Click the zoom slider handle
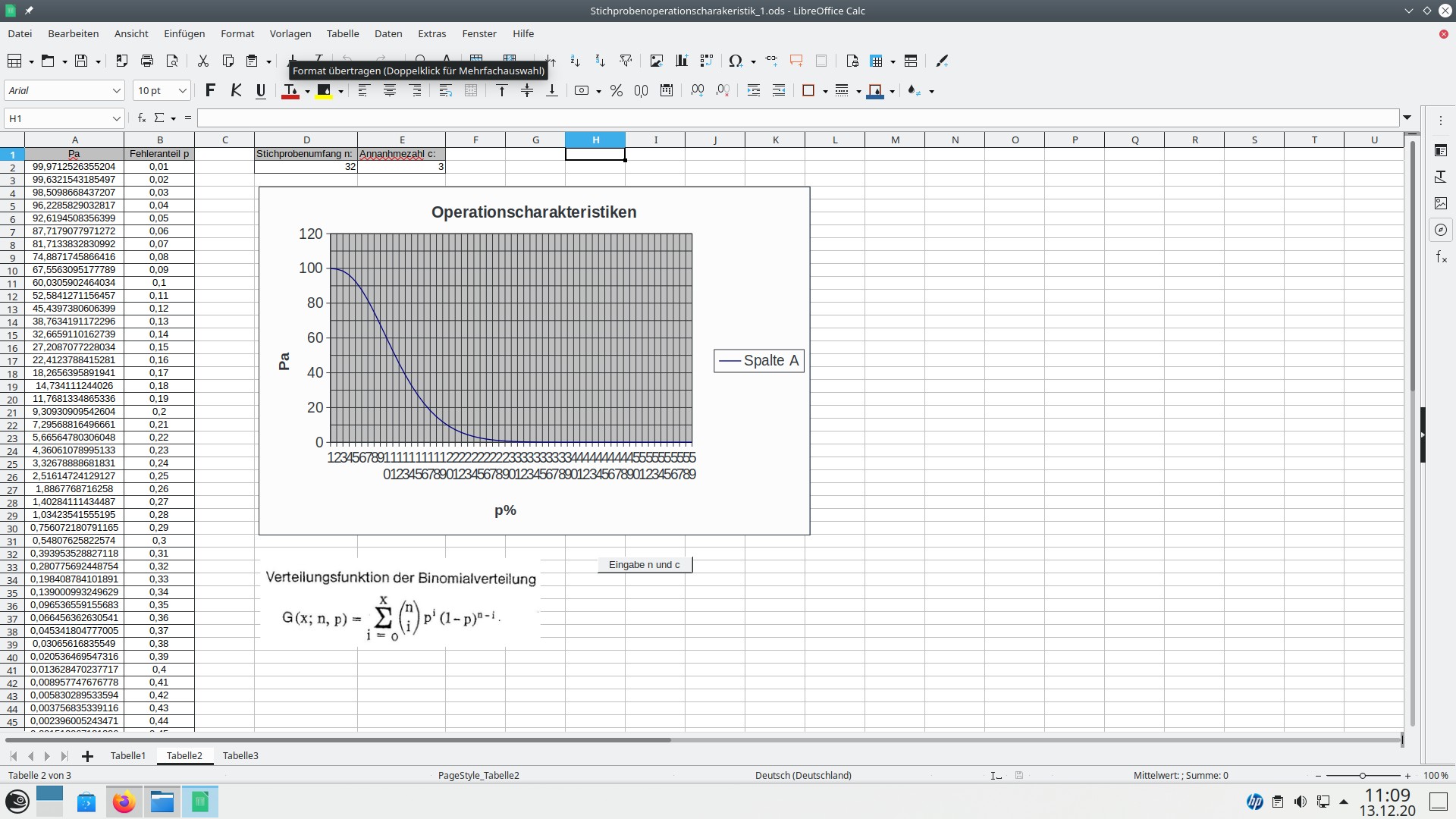Image resolution: width=1456 pixels, height=819 pixels. 1362,775
